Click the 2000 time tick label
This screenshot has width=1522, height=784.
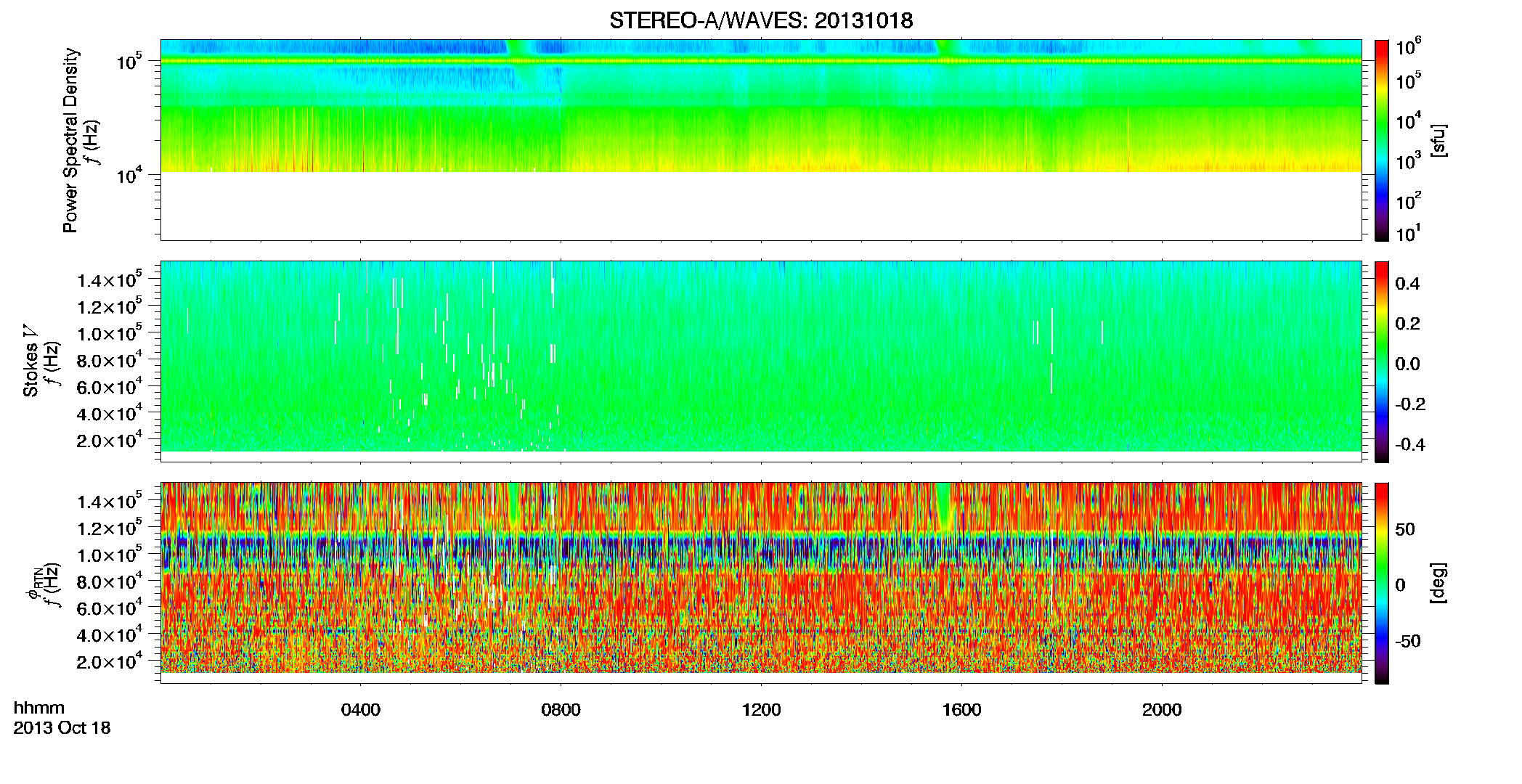pyautogui.click(x=1163, y=710)
